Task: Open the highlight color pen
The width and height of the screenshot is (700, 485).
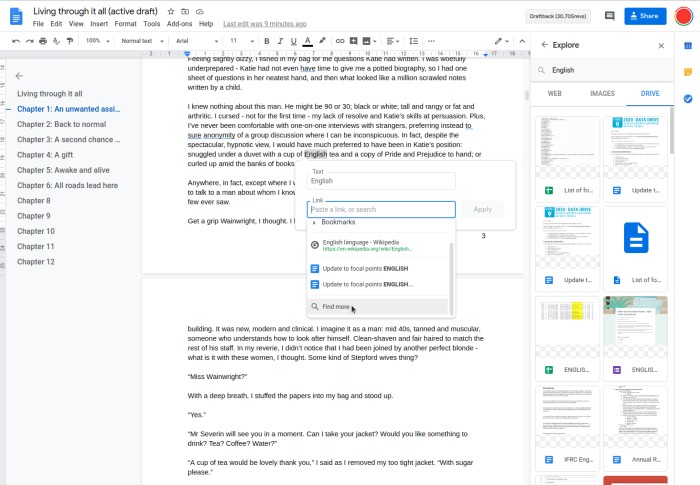Action: click(x=322, y=41)
